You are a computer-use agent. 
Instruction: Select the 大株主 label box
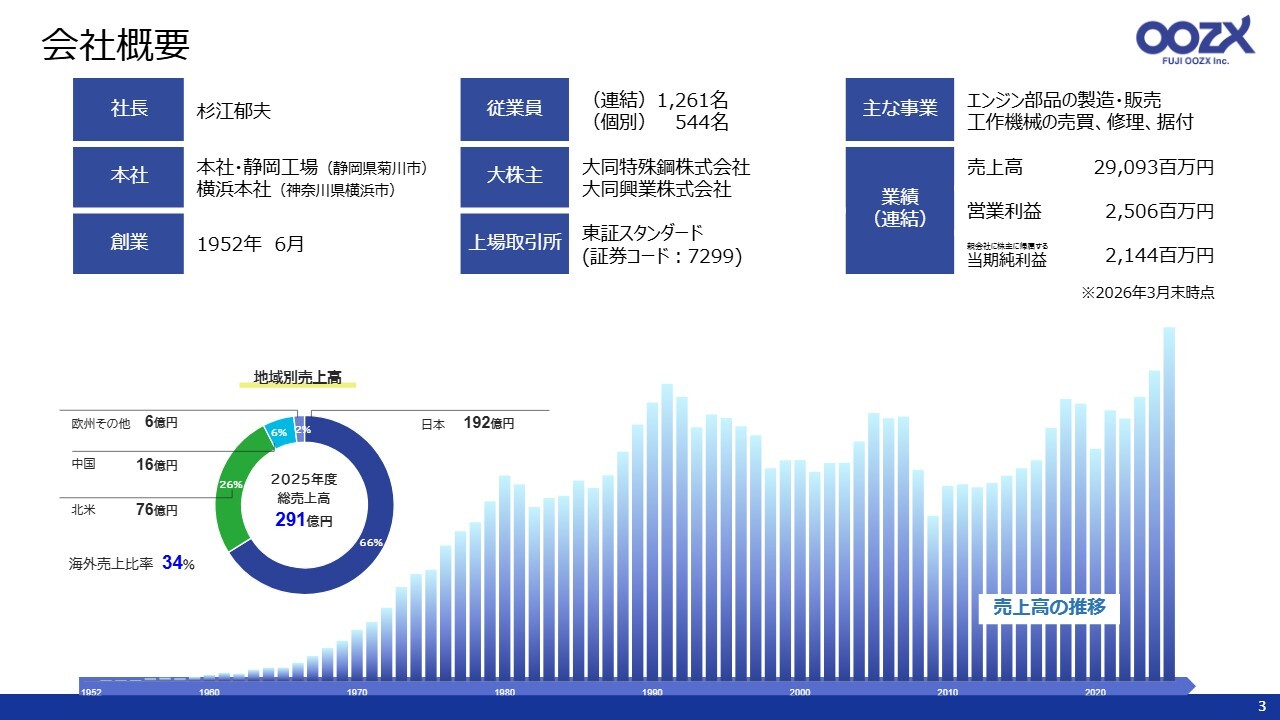point(515,176)
